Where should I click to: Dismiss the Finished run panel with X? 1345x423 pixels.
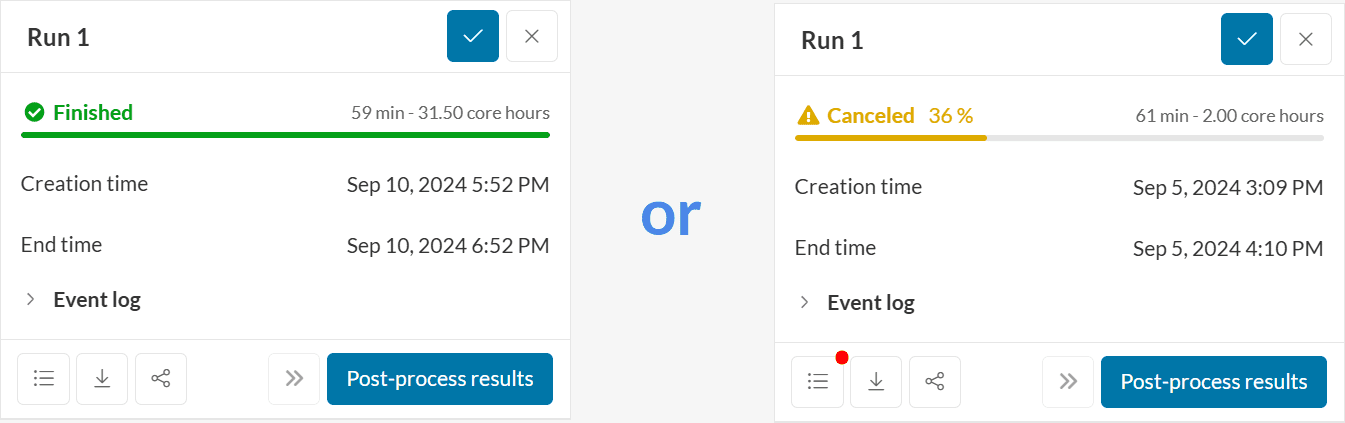point(532,36)
